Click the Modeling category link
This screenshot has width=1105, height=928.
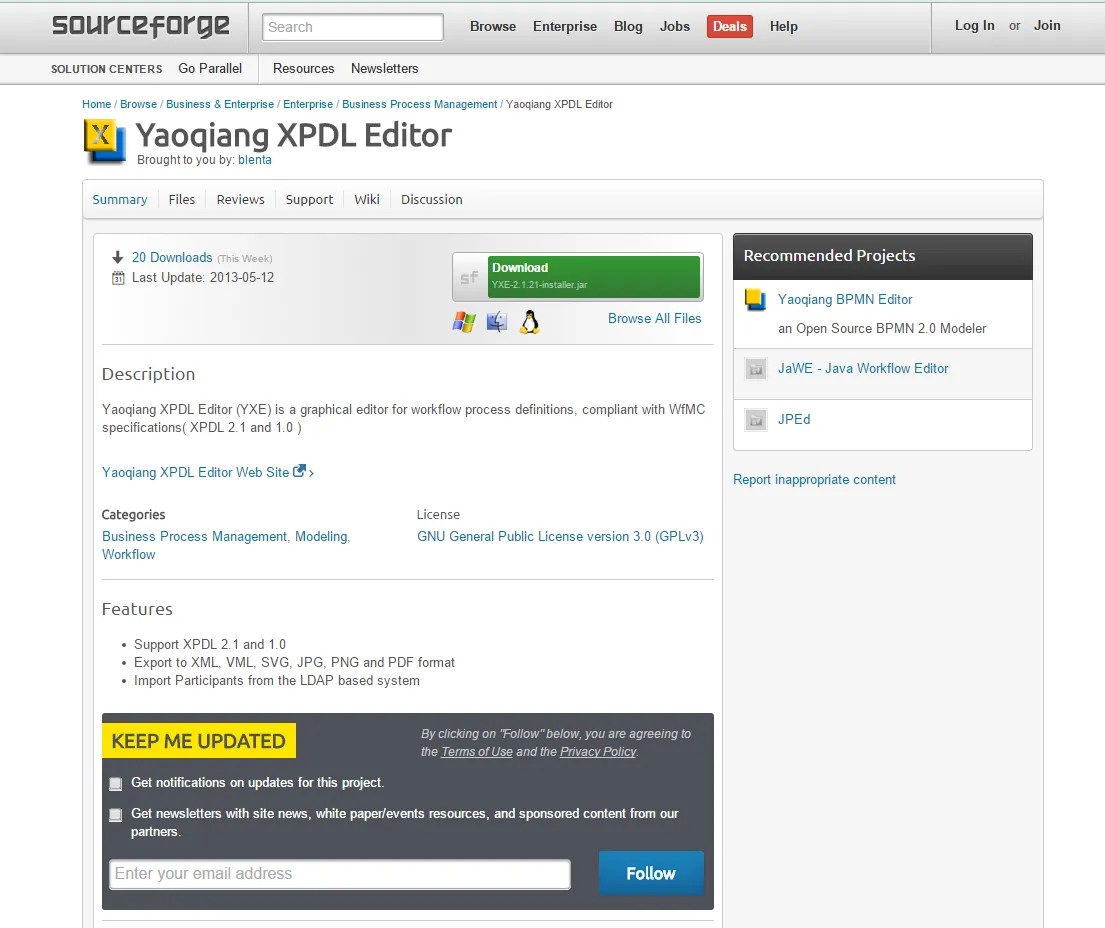tap(321, 536)
